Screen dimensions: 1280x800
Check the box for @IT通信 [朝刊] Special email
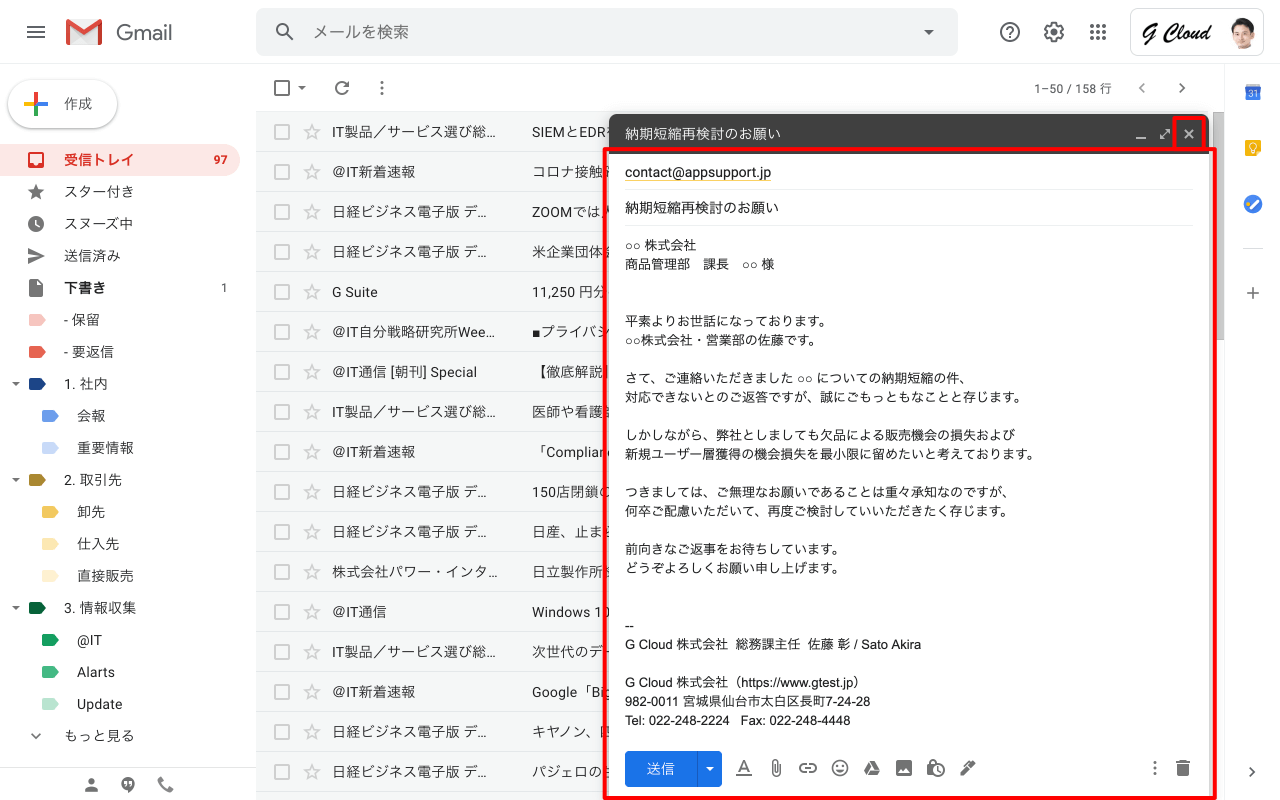coord(282,372)
